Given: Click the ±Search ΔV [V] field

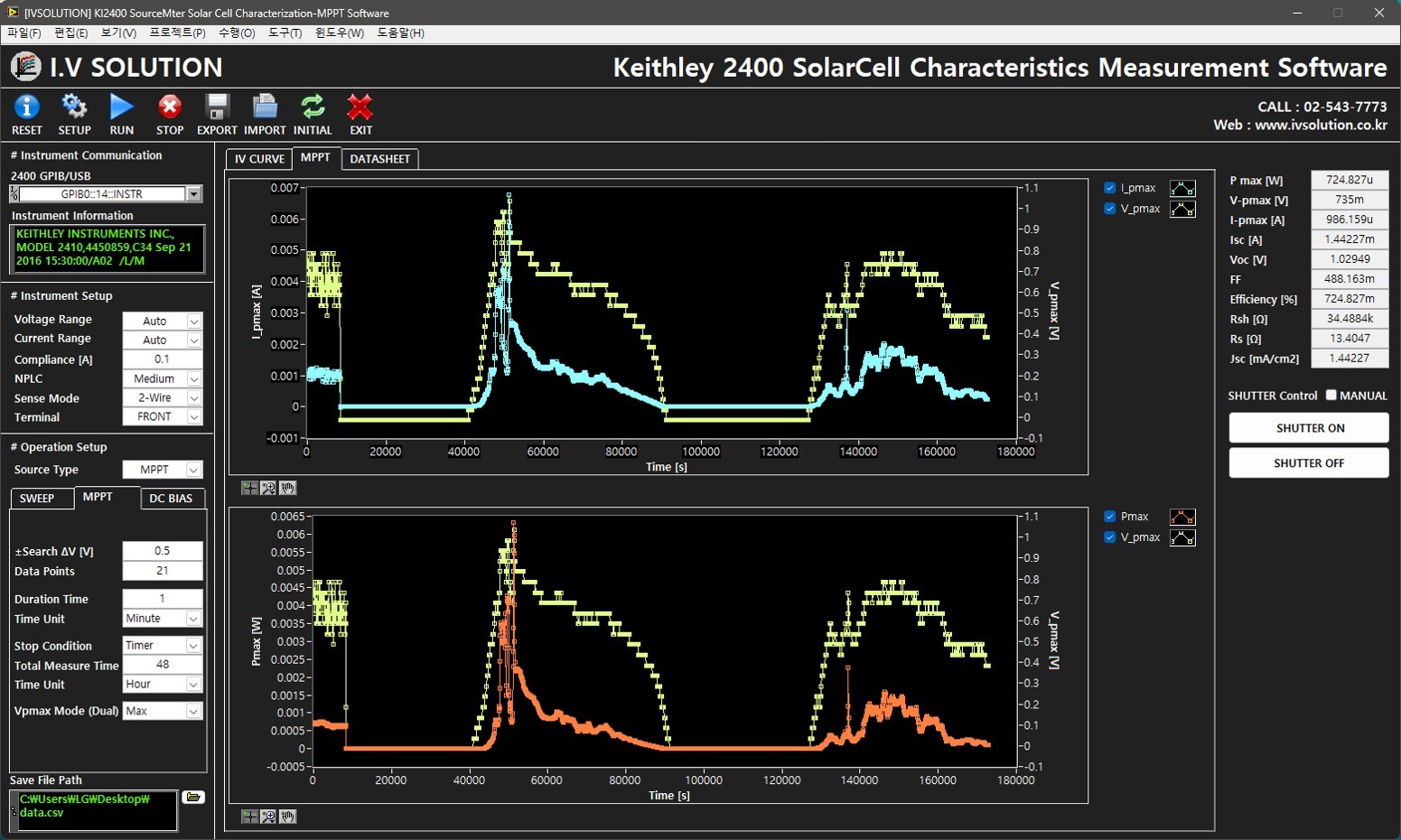Looking at the screenshot, I should tap(163, 551).
